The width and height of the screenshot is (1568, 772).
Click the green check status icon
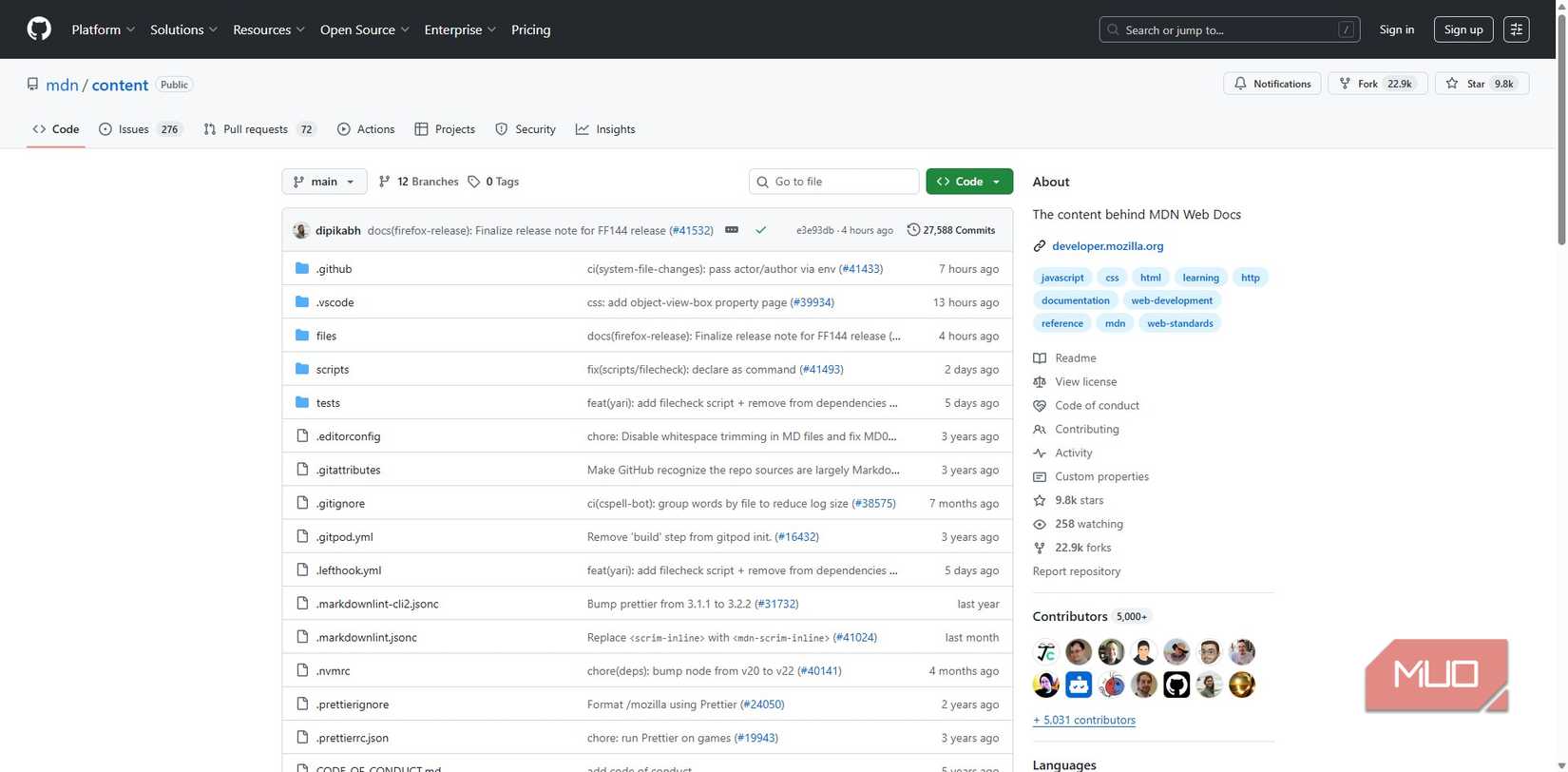761,230
